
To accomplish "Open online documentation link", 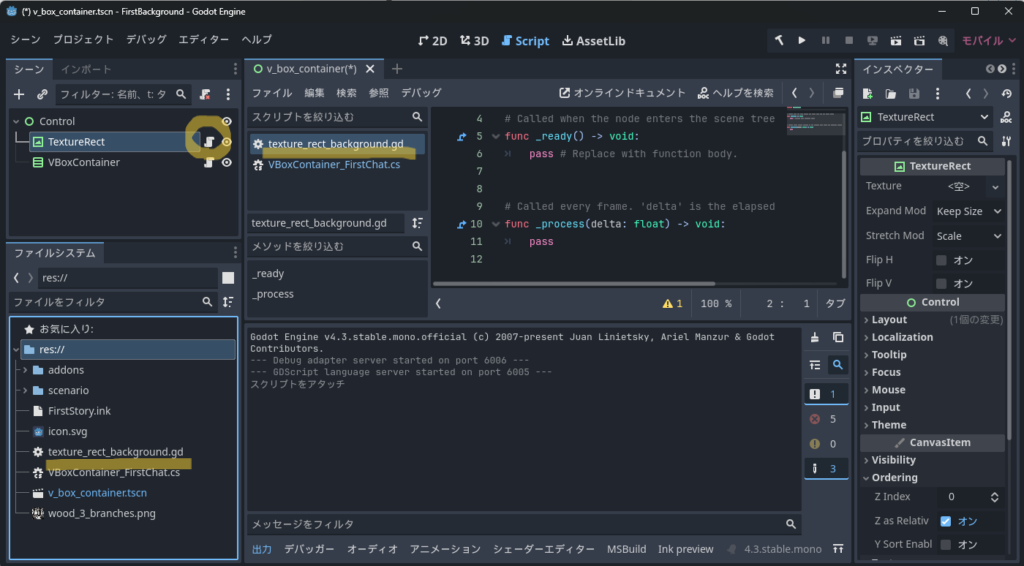I will (x=622, y=93).
